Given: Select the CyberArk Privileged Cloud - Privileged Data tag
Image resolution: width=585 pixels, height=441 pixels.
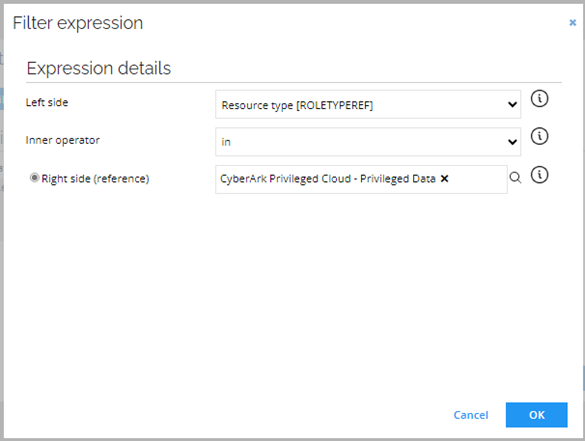Looking at the screenshot, I should point(328,179).
